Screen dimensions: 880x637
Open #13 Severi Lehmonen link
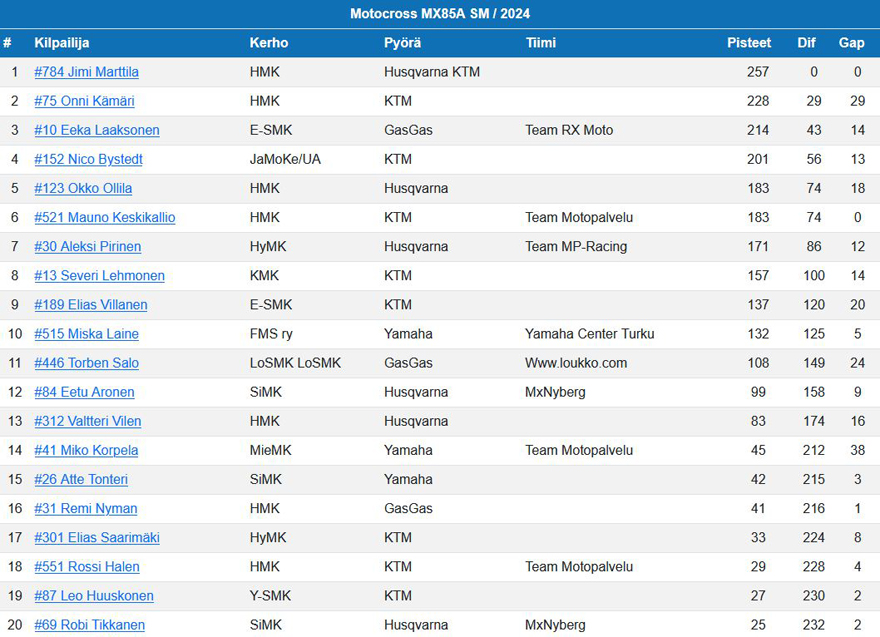[99, 276]
